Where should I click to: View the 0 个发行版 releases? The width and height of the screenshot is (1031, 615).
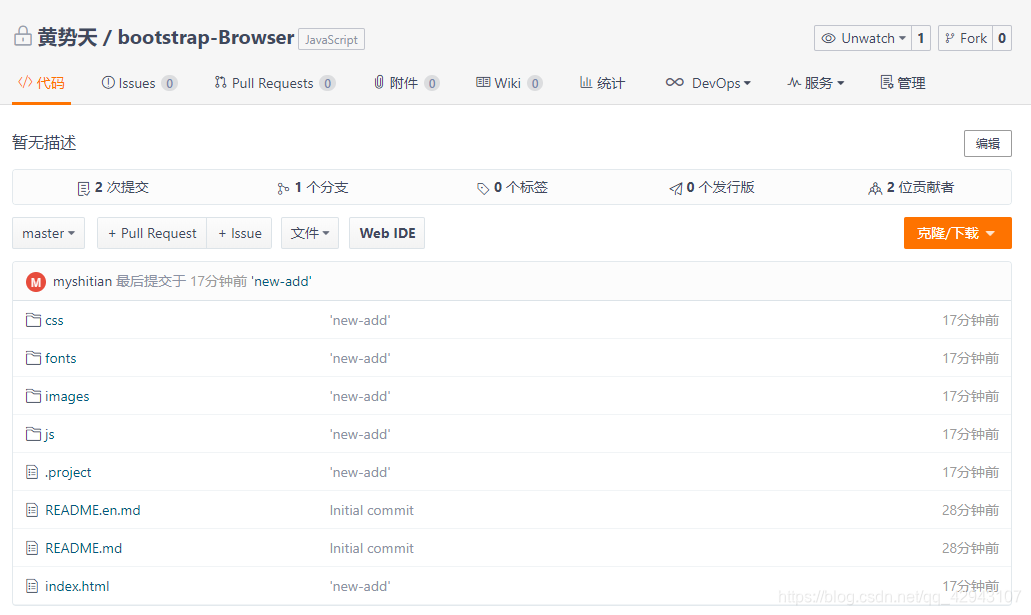pyautogui.click(x=711, y=187)
